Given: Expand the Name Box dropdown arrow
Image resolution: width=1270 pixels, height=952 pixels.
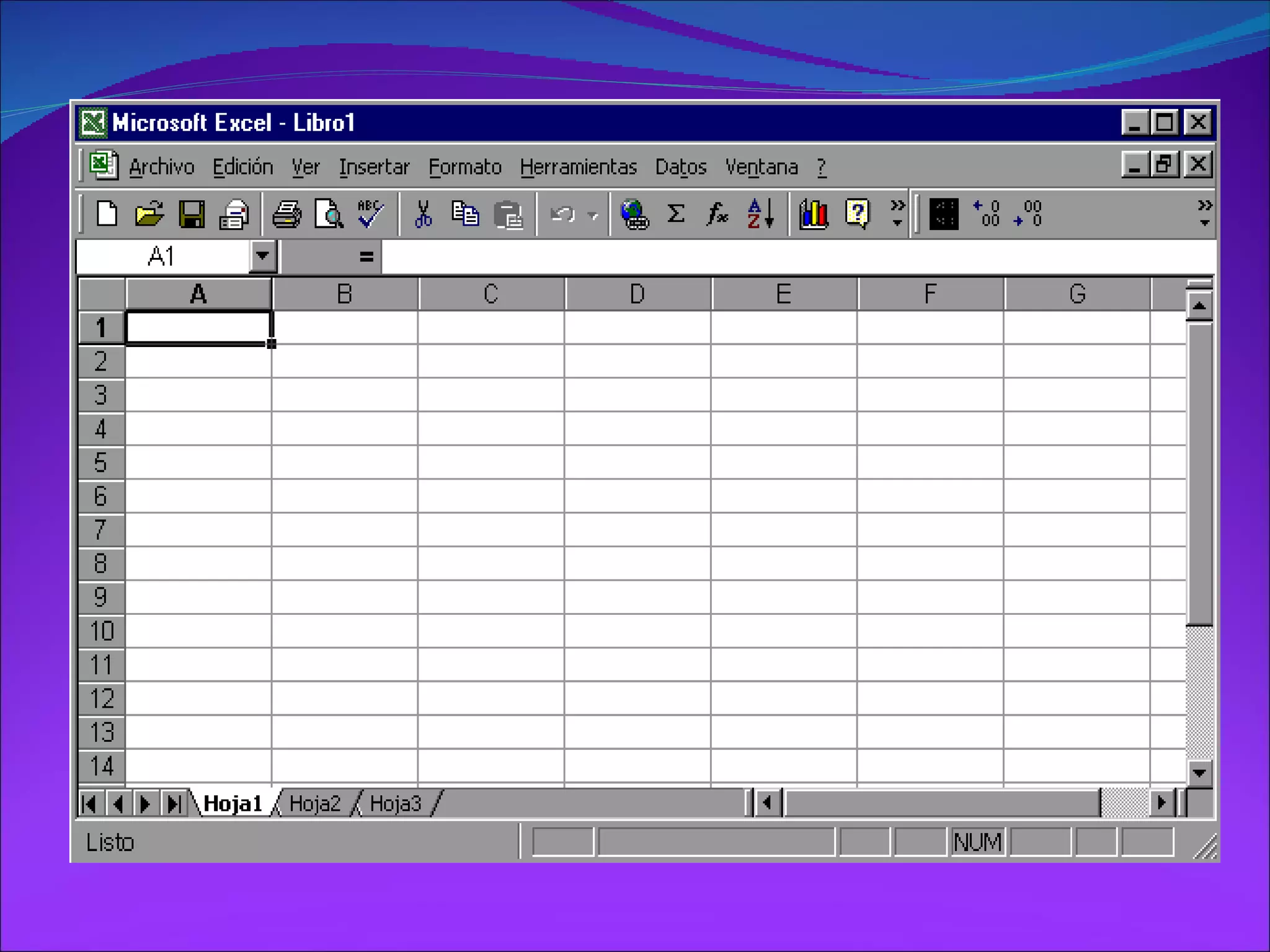Looking at the screenshot, I should (x=262, y=255).
